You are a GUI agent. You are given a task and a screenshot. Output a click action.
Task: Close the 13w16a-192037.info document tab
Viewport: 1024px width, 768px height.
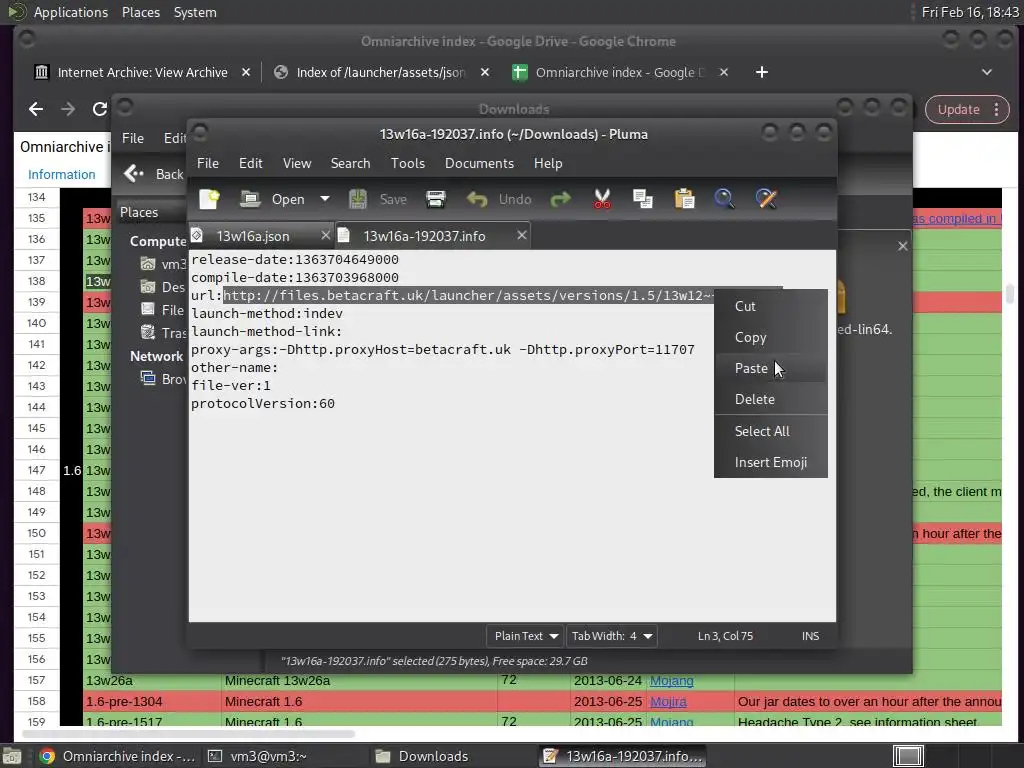[x=521, y=235]
